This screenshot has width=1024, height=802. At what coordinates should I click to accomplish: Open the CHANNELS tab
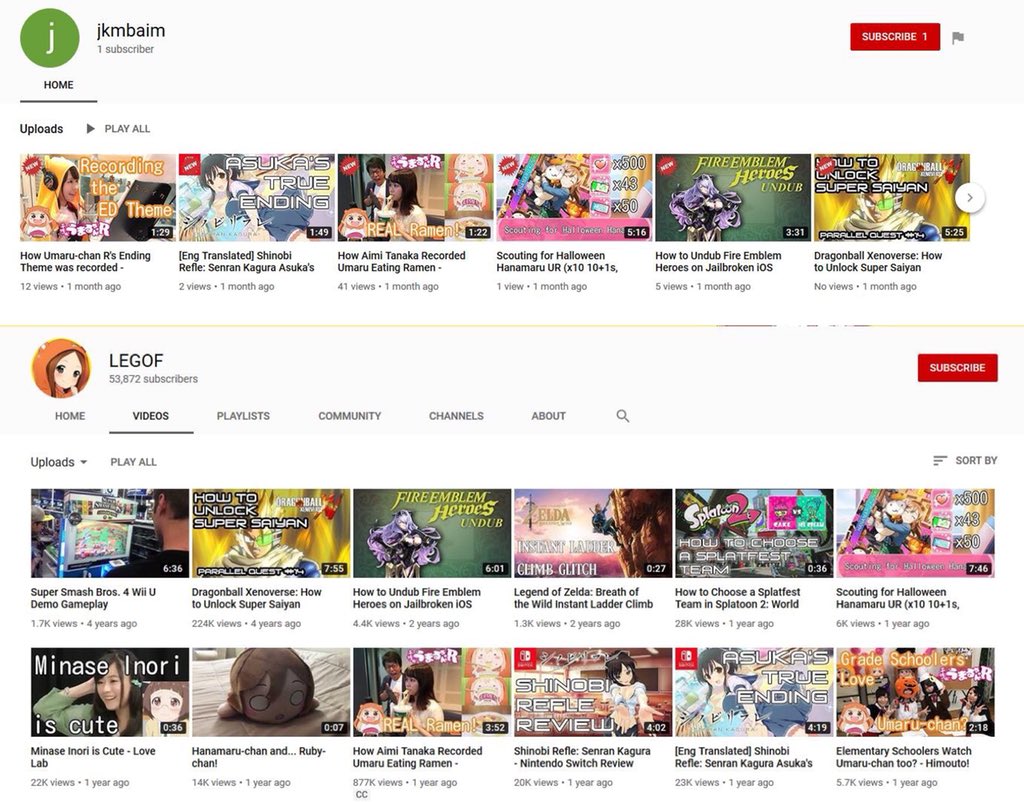pos(456,416)
